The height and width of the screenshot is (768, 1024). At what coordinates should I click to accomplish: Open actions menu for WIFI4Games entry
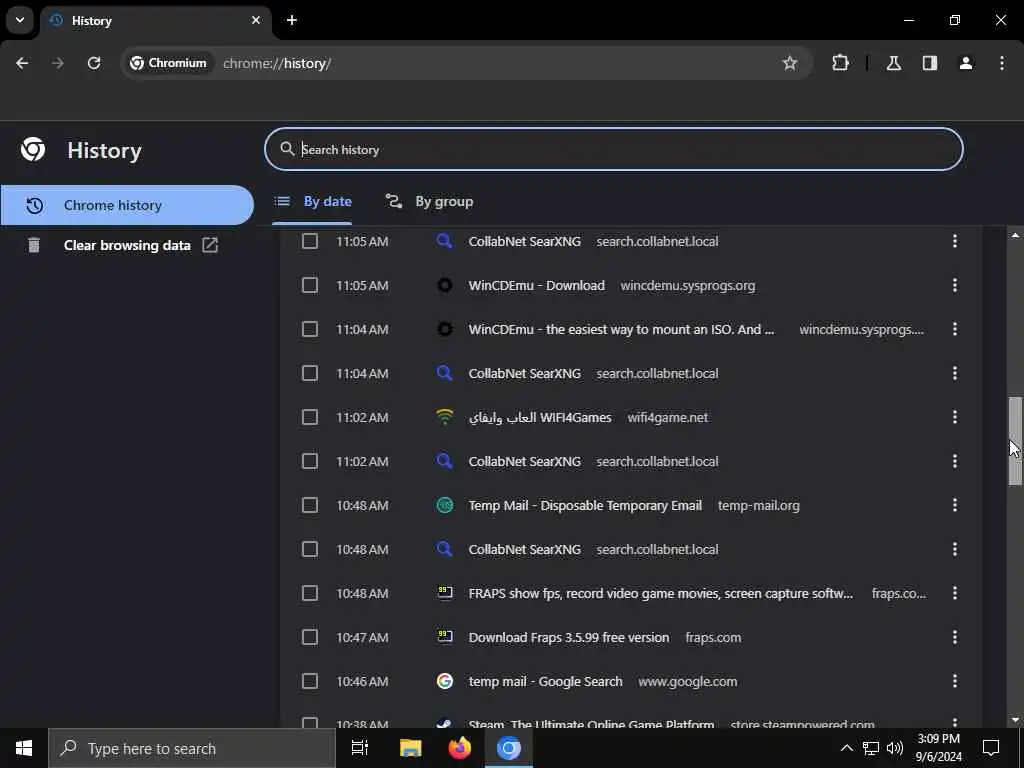(955, 417)
